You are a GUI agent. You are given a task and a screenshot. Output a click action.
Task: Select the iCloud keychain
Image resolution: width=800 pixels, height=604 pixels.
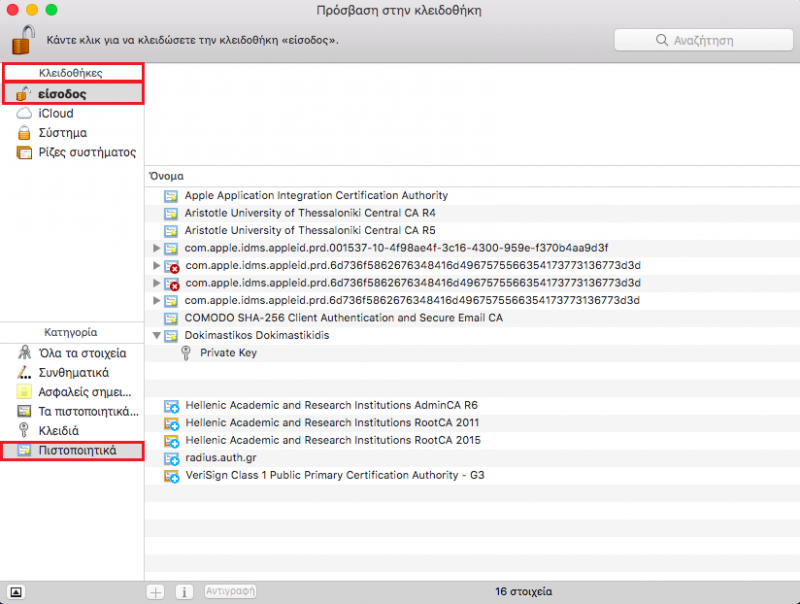coord(73,113)
